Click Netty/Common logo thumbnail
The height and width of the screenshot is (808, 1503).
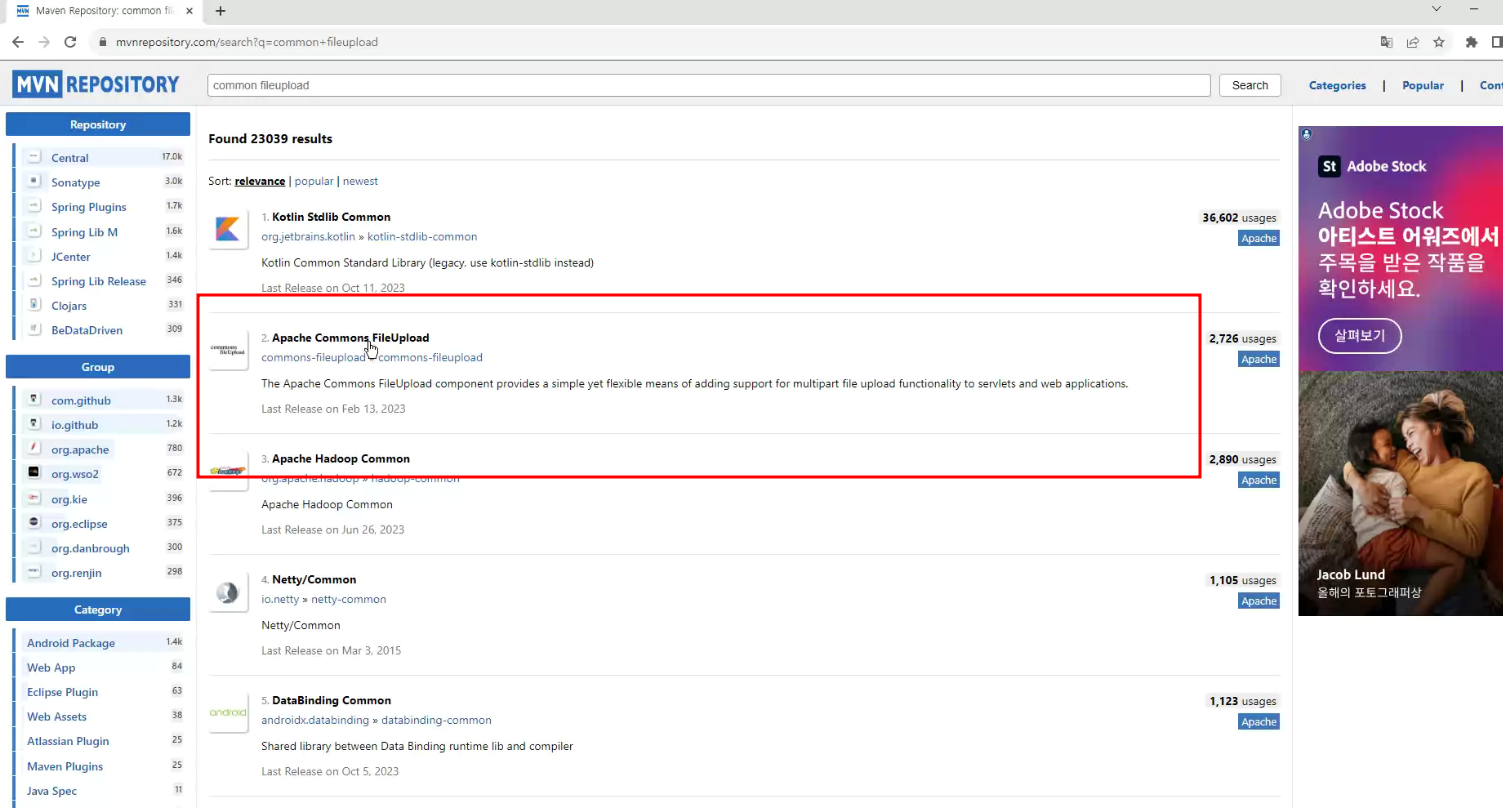(x=228, y=592)
